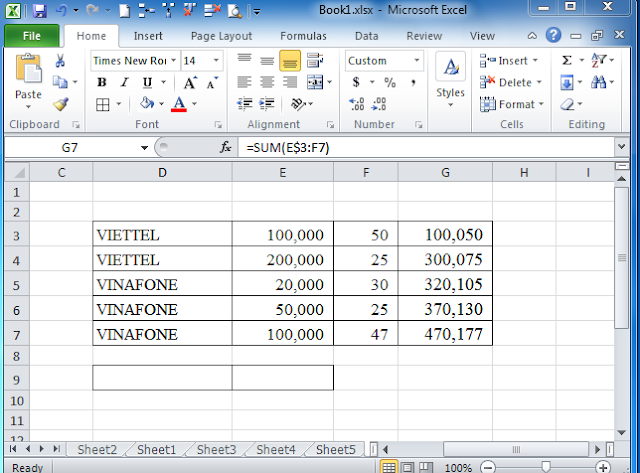Click the zoom slider handle

click(546, 467)
